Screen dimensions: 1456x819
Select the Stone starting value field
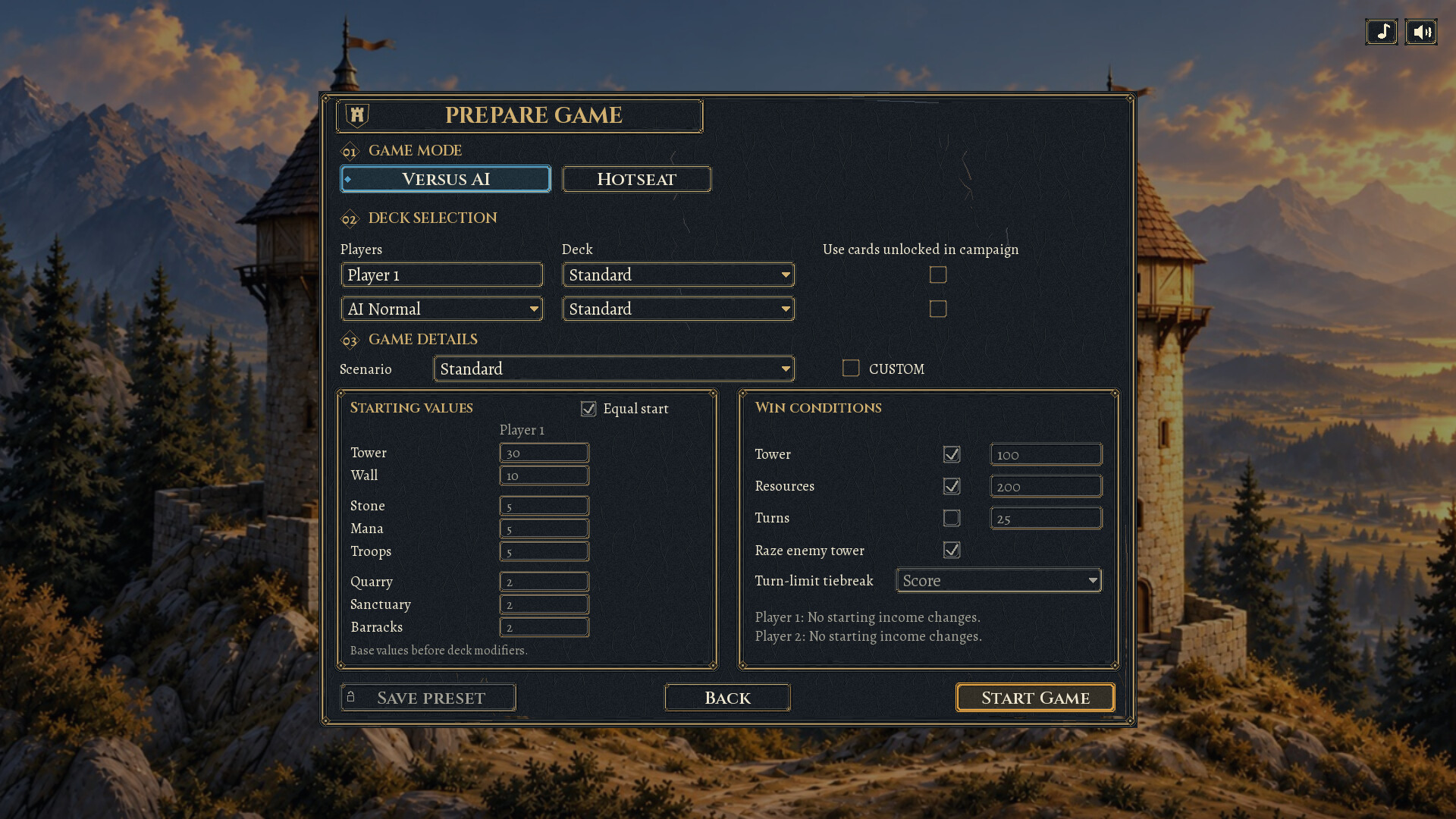(544, 506)
